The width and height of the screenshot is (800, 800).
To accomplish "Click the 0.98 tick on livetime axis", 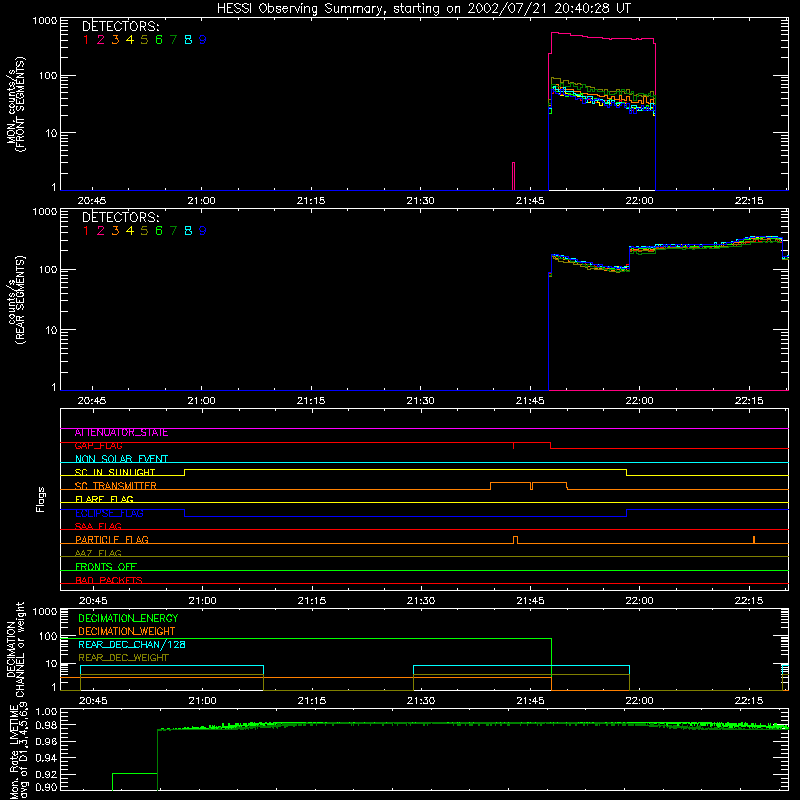I will 46,725.
